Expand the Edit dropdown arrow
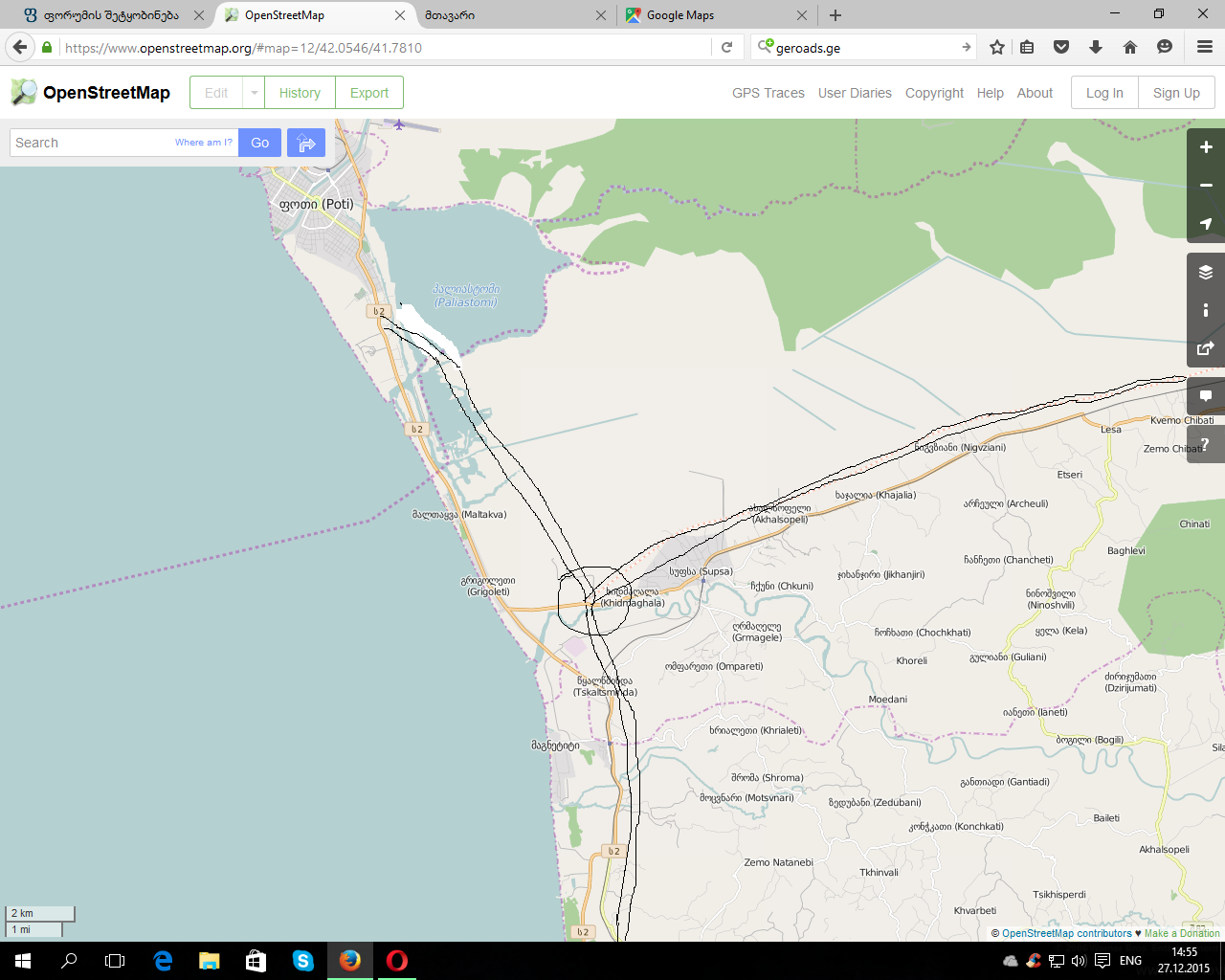 point(254,93)
